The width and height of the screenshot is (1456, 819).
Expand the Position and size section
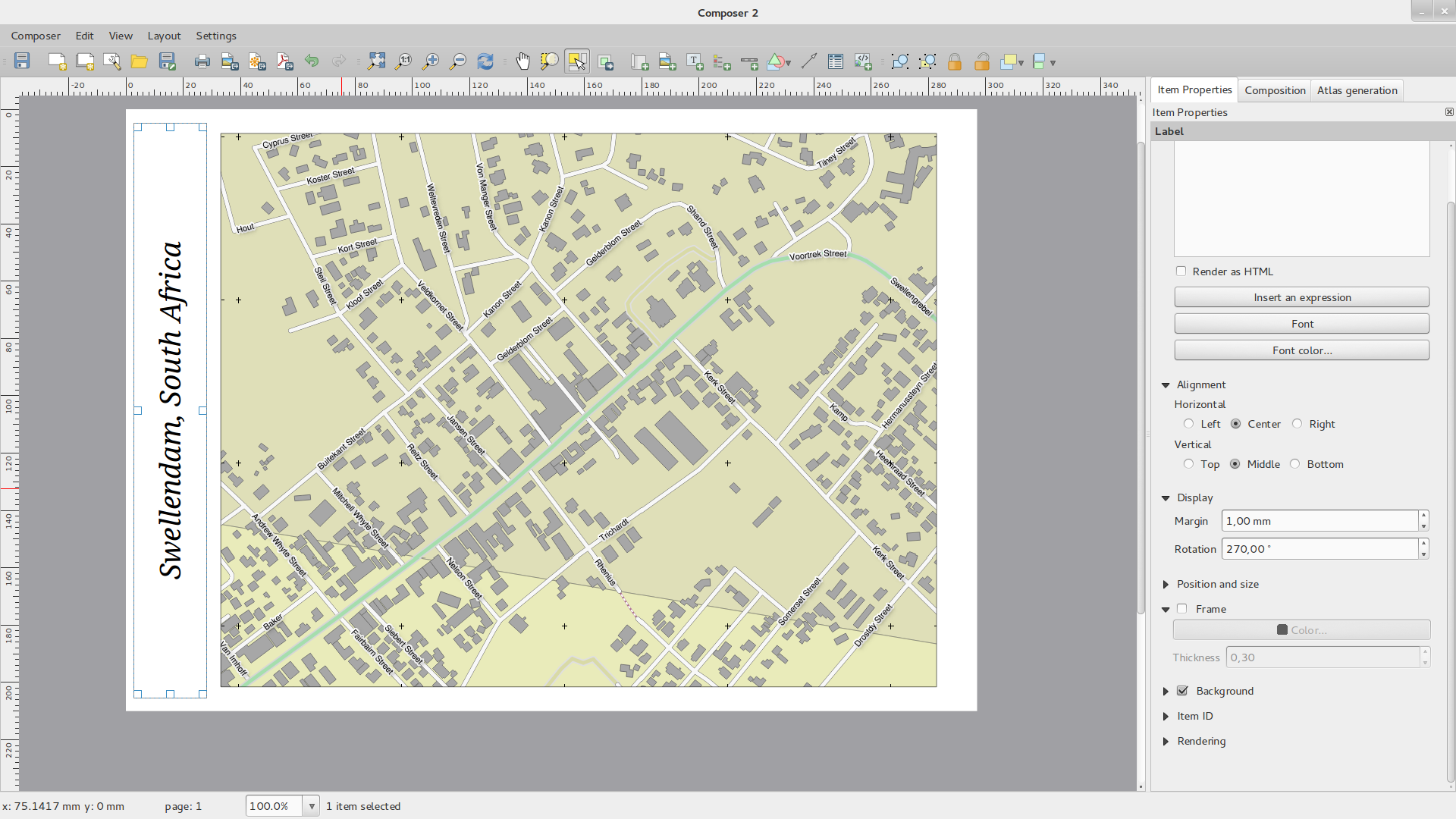click(1166, 584)
